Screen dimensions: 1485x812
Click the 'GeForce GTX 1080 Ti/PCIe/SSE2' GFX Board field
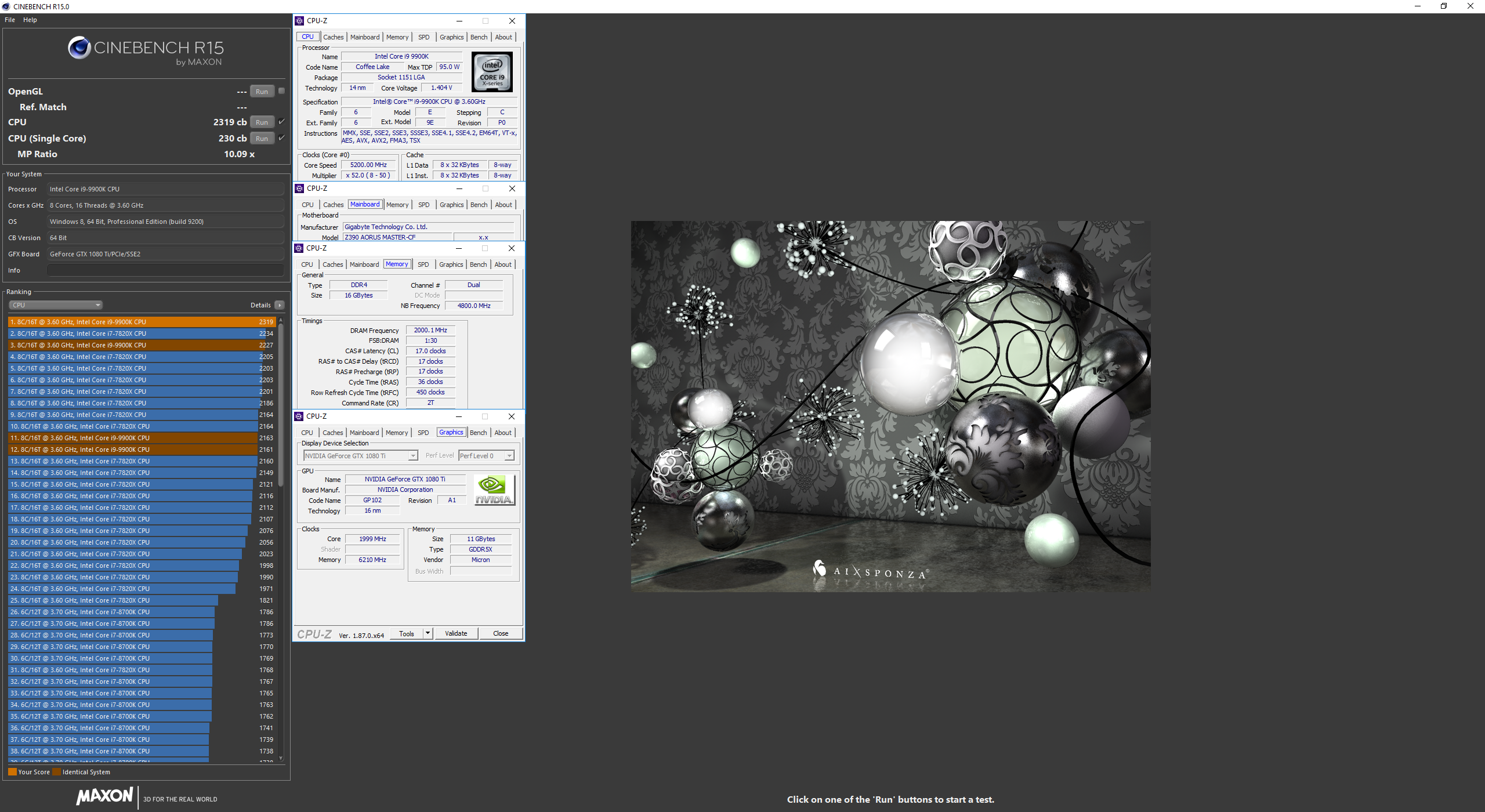(x=166, y=254)
